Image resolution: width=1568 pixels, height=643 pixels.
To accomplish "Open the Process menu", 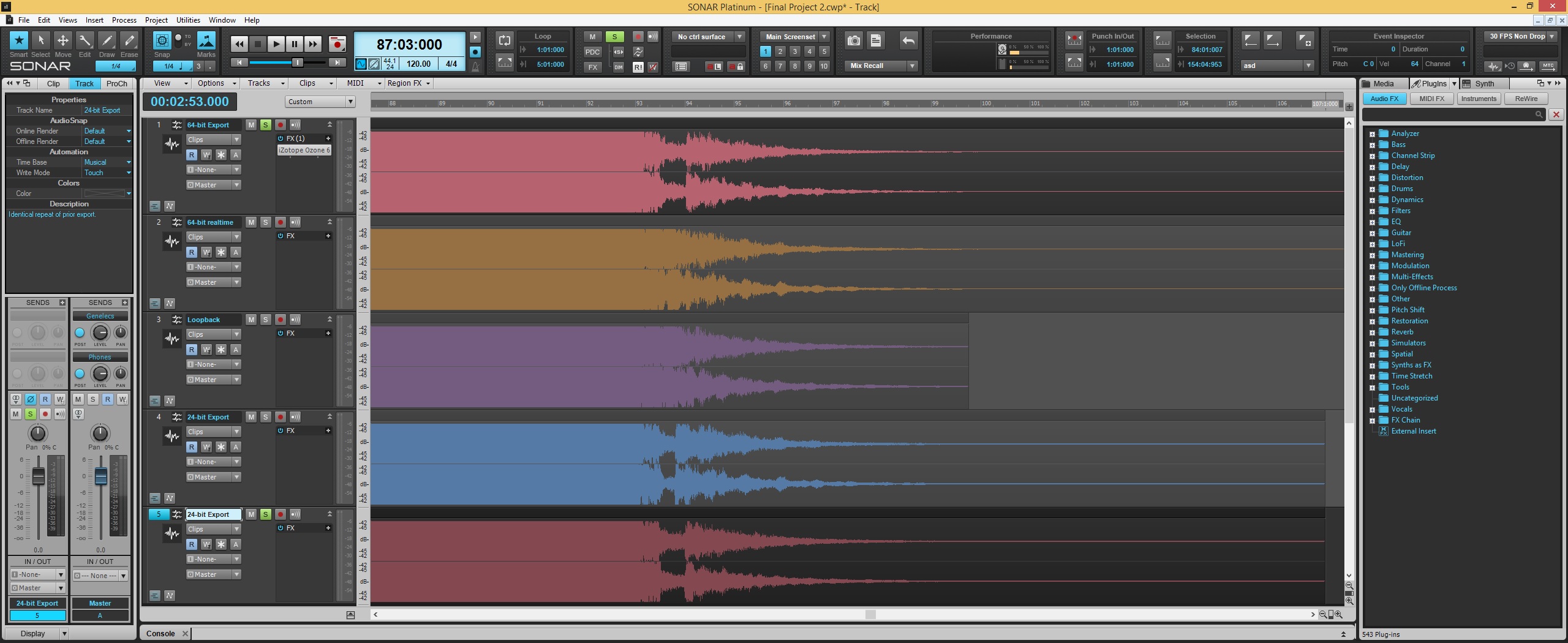I will point(124,20).
